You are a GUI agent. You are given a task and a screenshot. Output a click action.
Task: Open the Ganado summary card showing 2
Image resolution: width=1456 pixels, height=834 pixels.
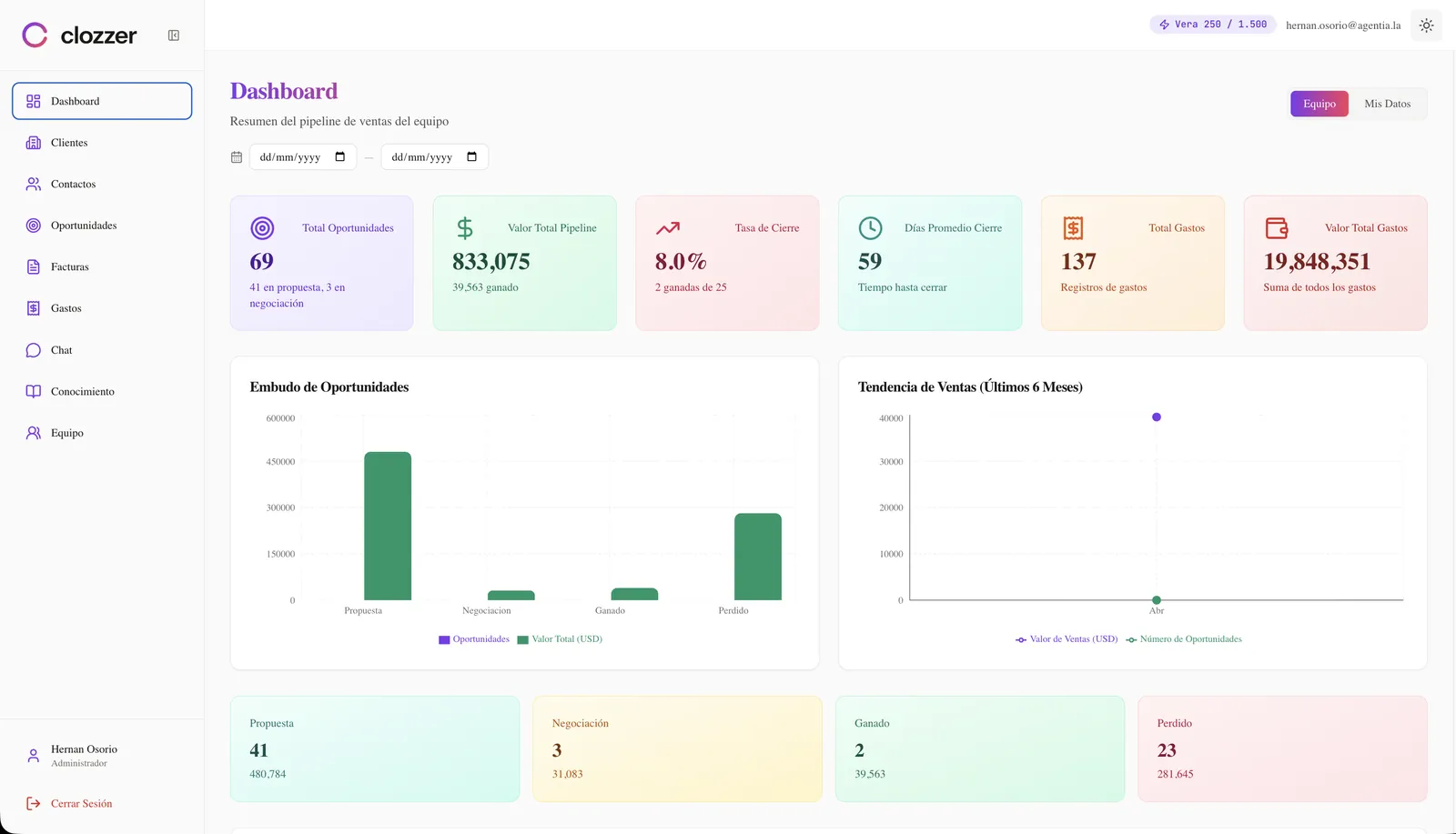980,749
